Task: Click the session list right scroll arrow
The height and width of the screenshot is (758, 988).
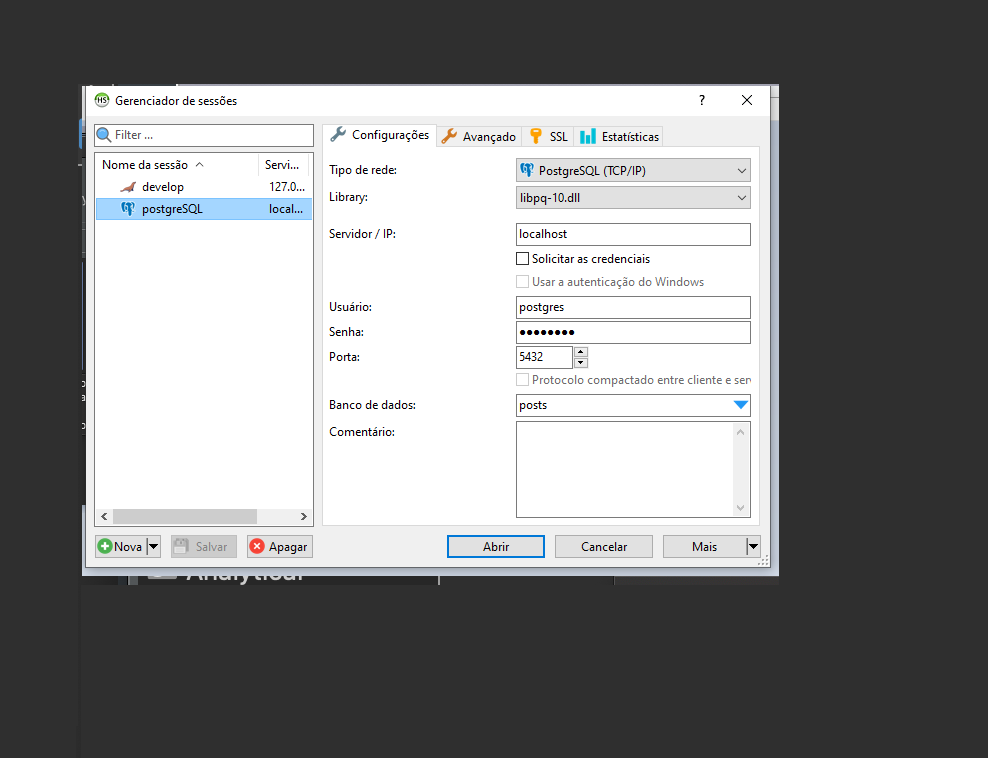Action: [x=304, y=517]
